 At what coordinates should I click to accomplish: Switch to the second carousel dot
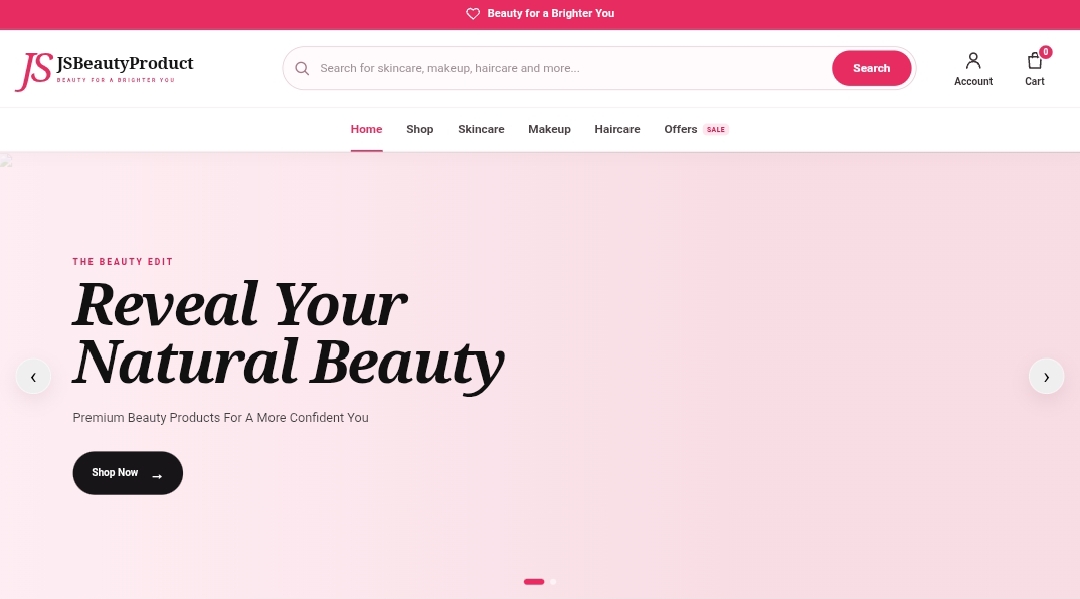pyautogui.click(x=553, y=582)
